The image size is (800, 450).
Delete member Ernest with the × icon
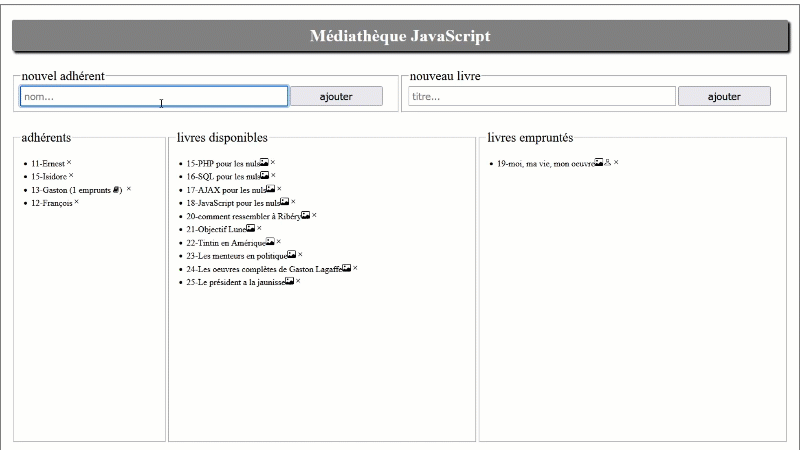click(70, 162)
